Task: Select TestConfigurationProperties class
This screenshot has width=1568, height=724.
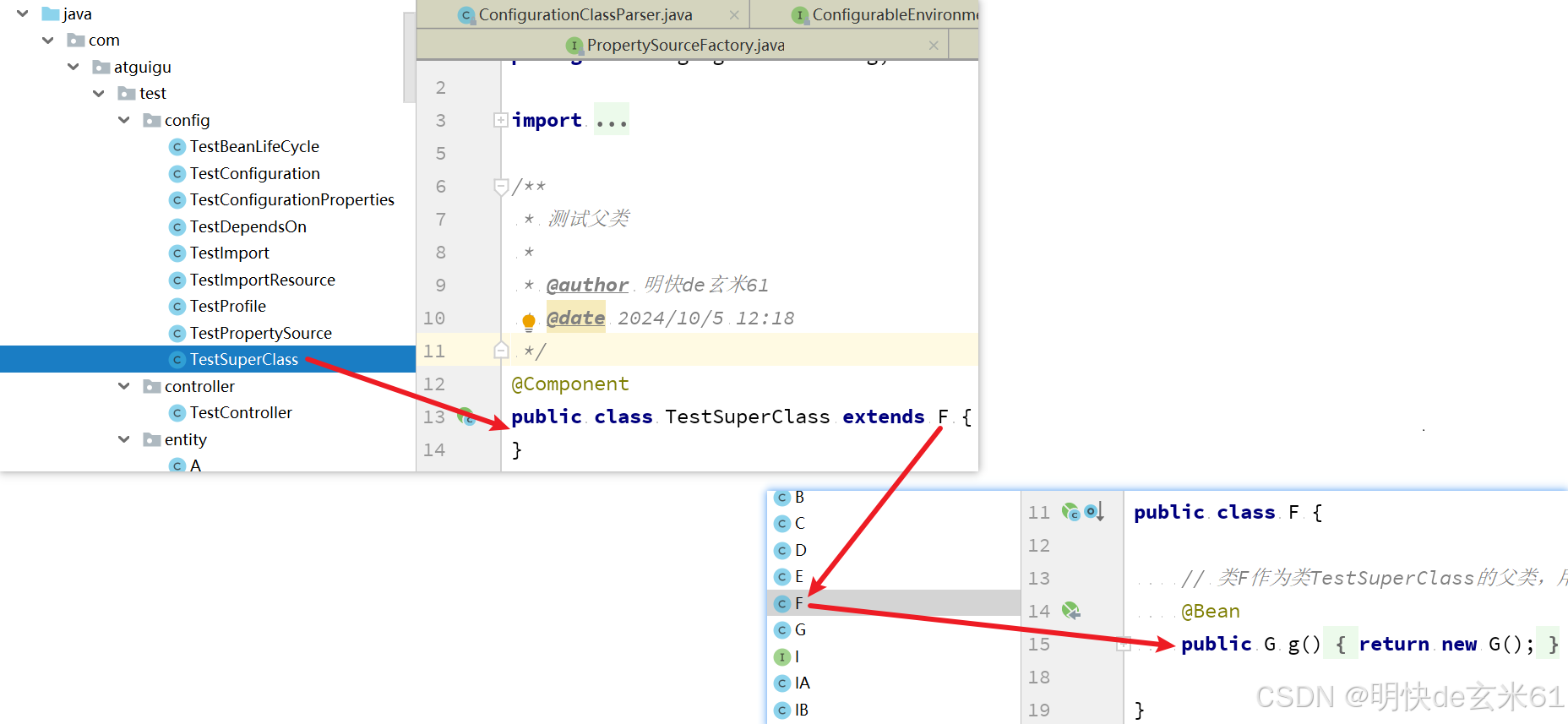Action: [x=292, y=199]
